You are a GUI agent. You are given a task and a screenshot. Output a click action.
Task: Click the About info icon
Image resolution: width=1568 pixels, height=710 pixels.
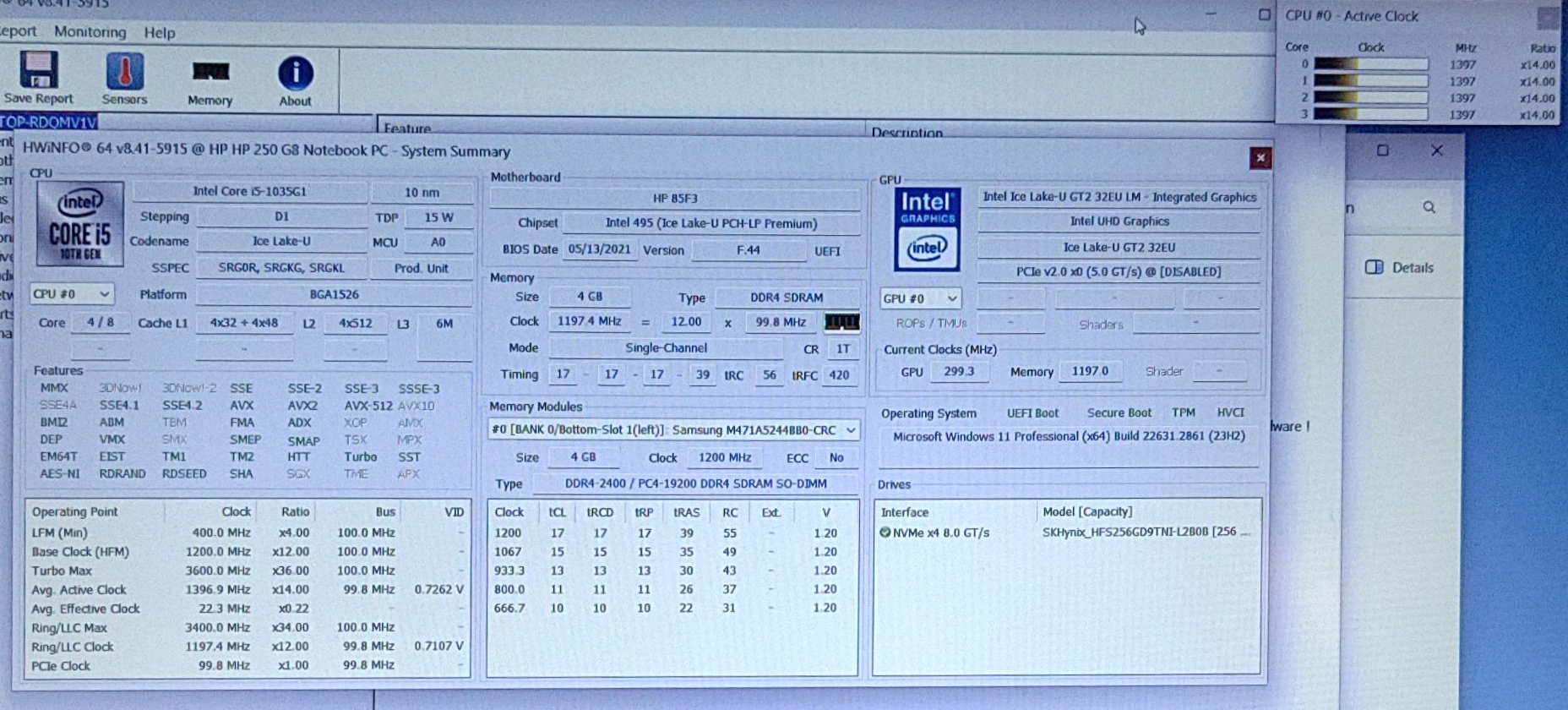[x=295, y=74]
